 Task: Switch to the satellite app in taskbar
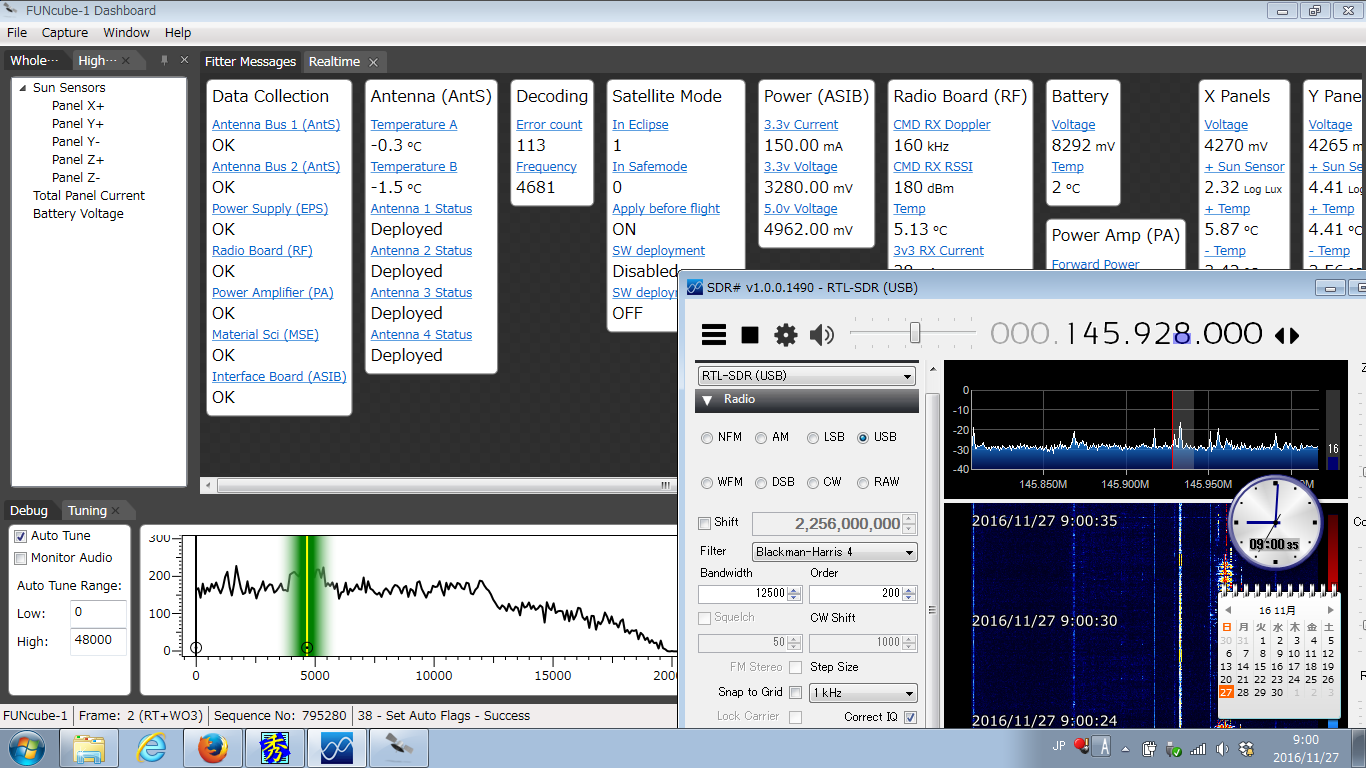(398, 748)
